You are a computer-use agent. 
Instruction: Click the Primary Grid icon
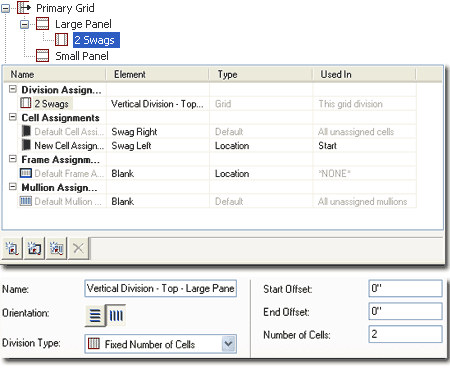click(x=24, y=8)
